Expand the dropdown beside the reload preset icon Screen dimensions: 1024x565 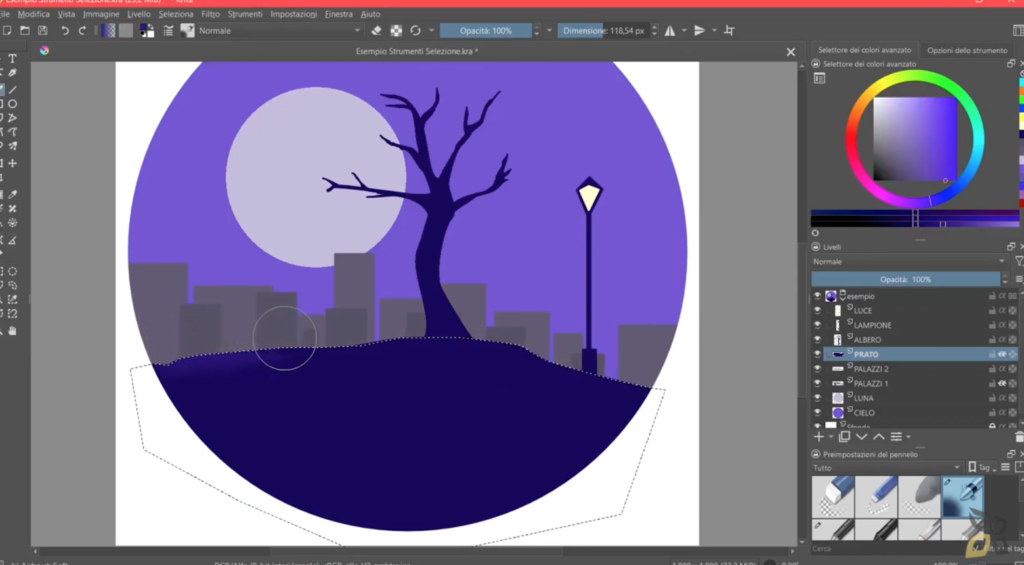pos(431,31)
